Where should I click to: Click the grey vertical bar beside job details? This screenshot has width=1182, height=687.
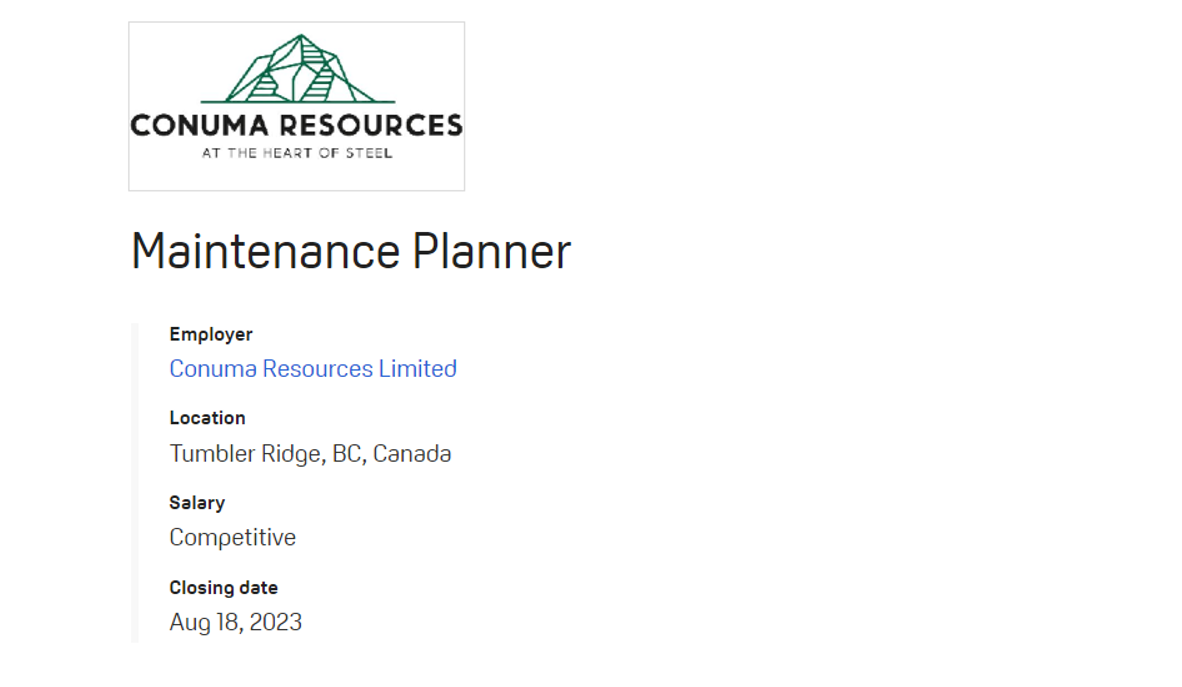[x=135, y=482]
